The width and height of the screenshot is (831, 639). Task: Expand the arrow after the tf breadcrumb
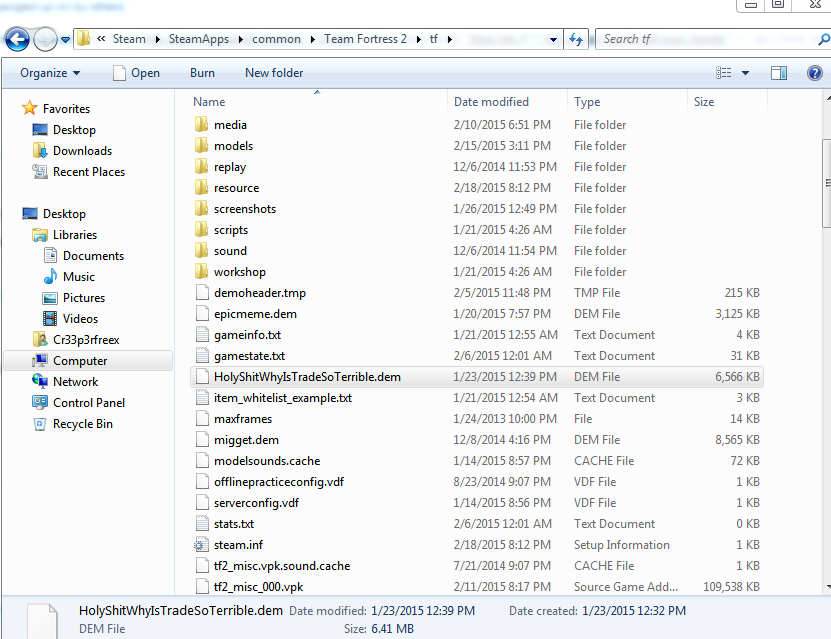point(449,40)
